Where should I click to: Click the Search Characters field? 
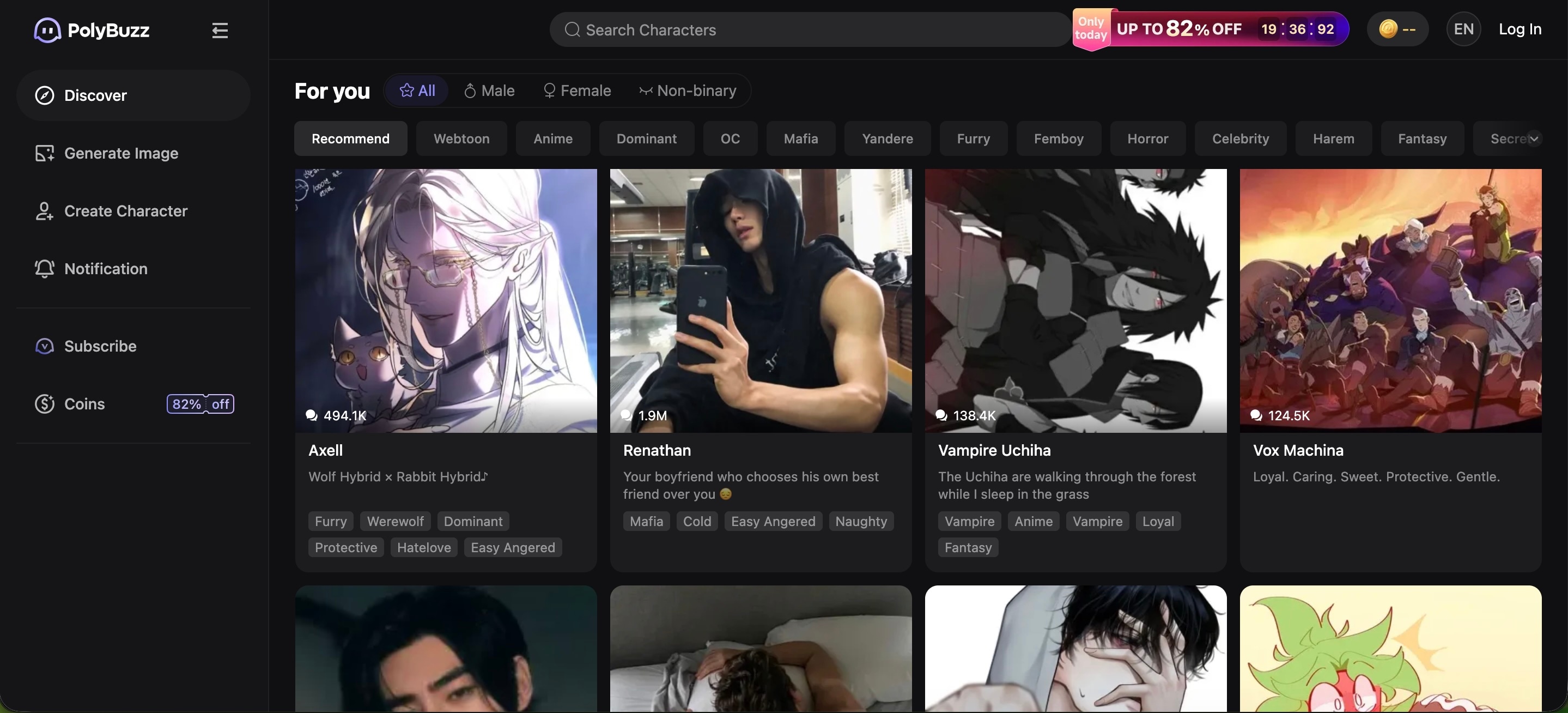click(810, 30)
